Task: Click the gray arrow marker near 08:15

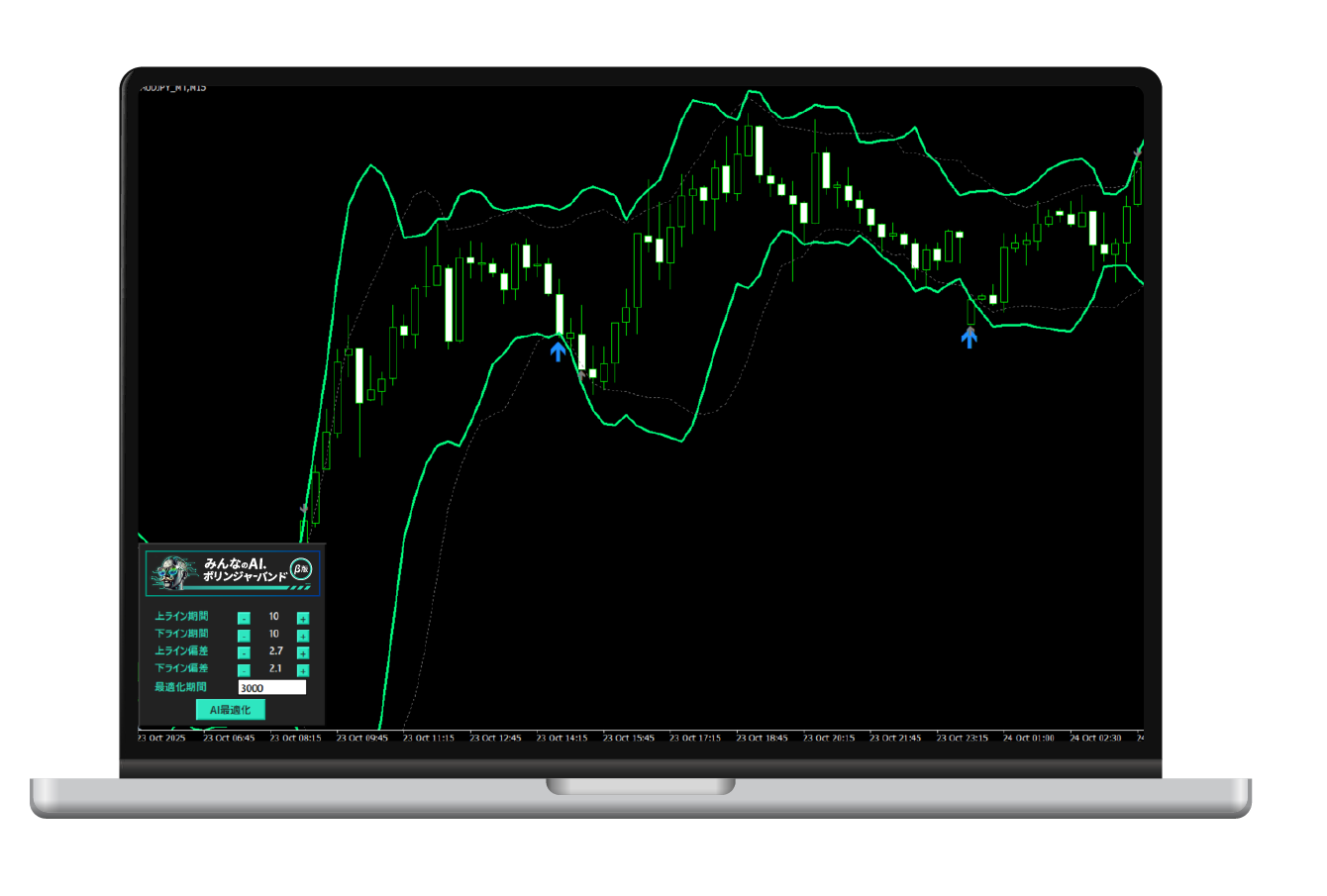Action: 304,510
